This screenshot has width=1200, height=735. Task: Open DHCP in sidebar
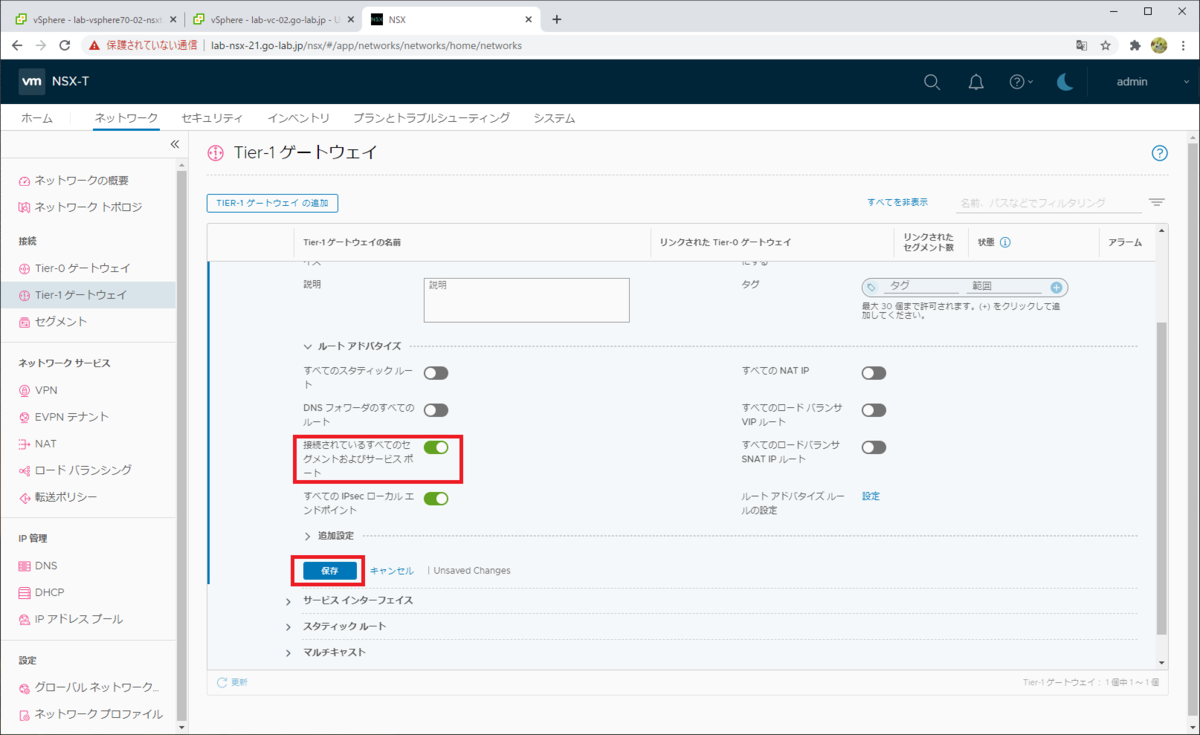pyautogui.click(x=49, y=592)
